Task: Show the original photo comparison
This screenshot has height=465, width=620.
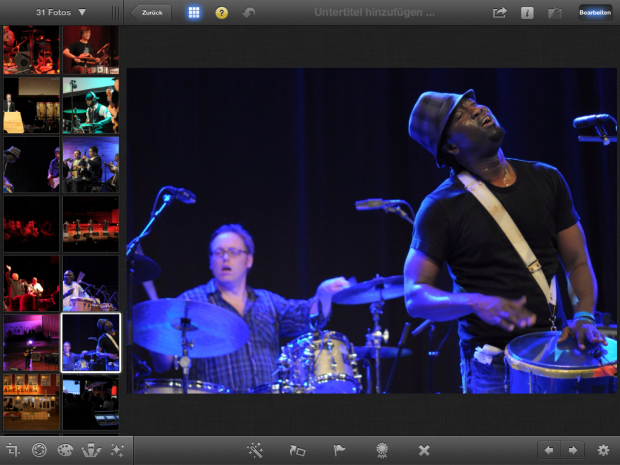Action: (555, 13)
